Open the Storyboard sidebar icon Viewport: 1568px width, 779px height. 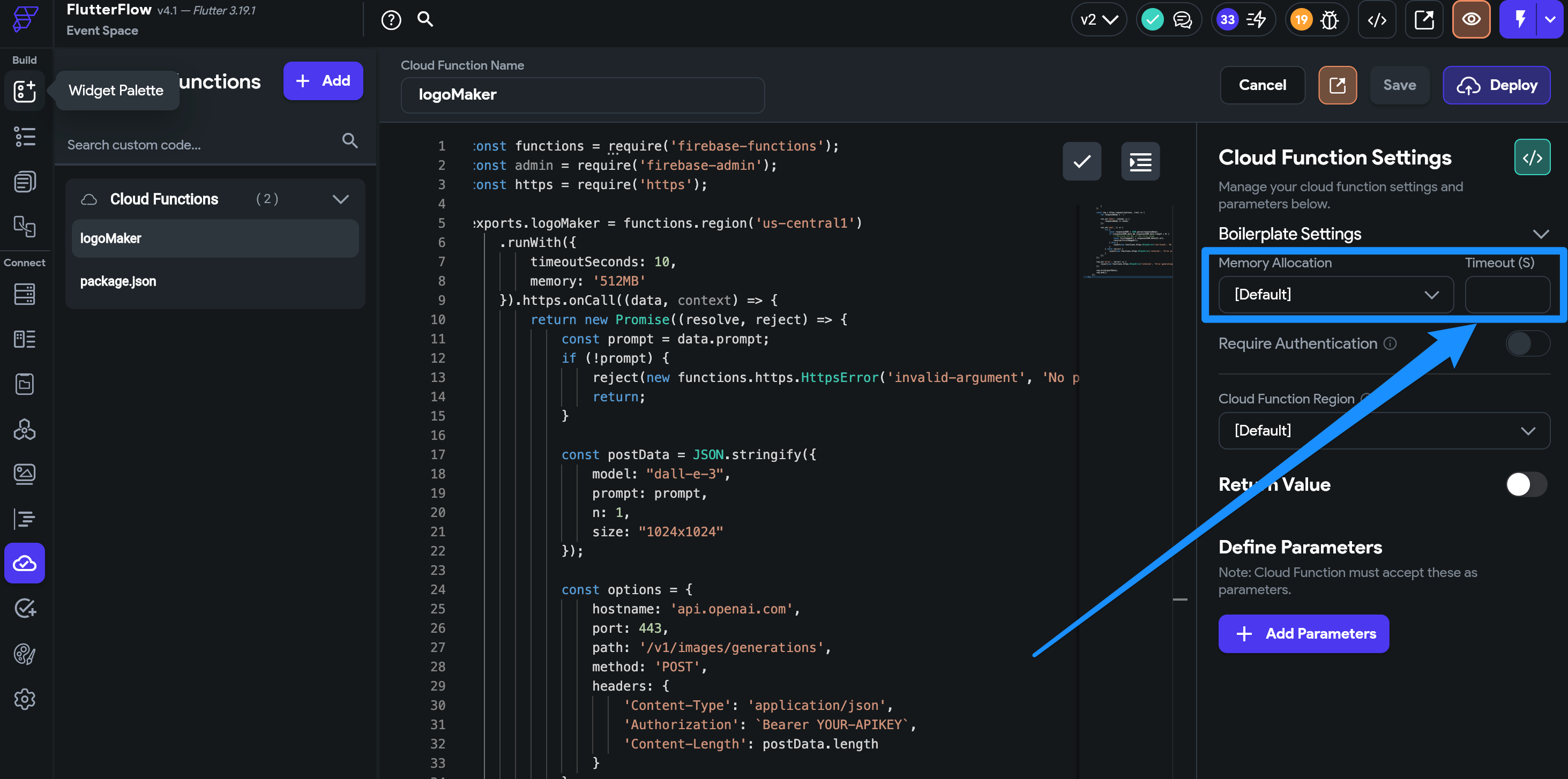coord(25,227)
